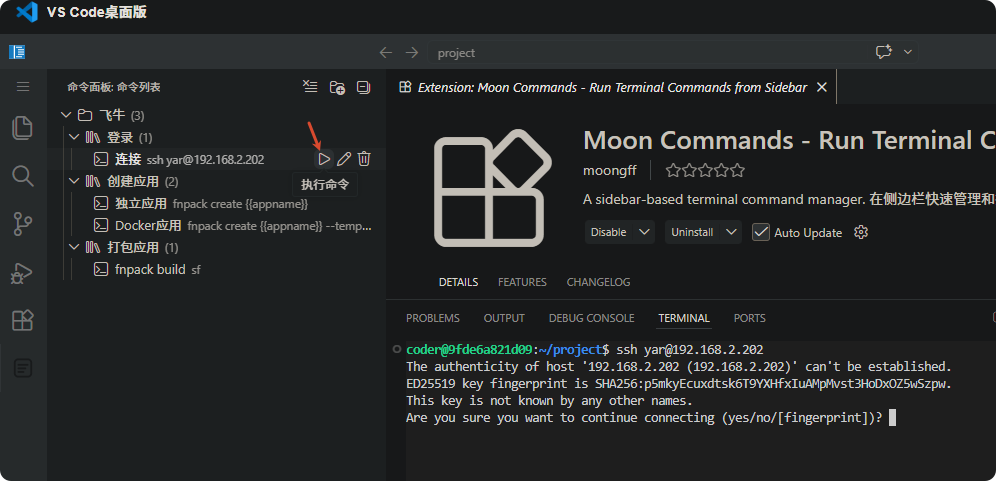Click the Disable button
This screenshot has width=996, height=481.
click(x=609, y=233)
